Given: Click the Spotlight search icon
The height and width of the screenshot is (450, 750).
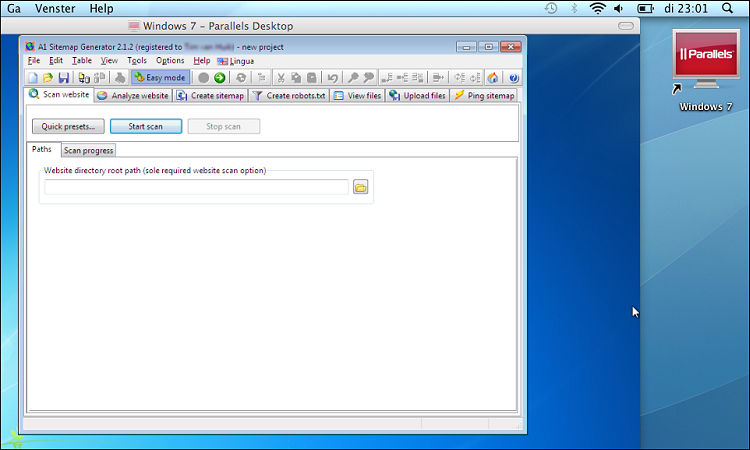Looking at the screenshot, I should pyautogui.click(x=727, y=8).
